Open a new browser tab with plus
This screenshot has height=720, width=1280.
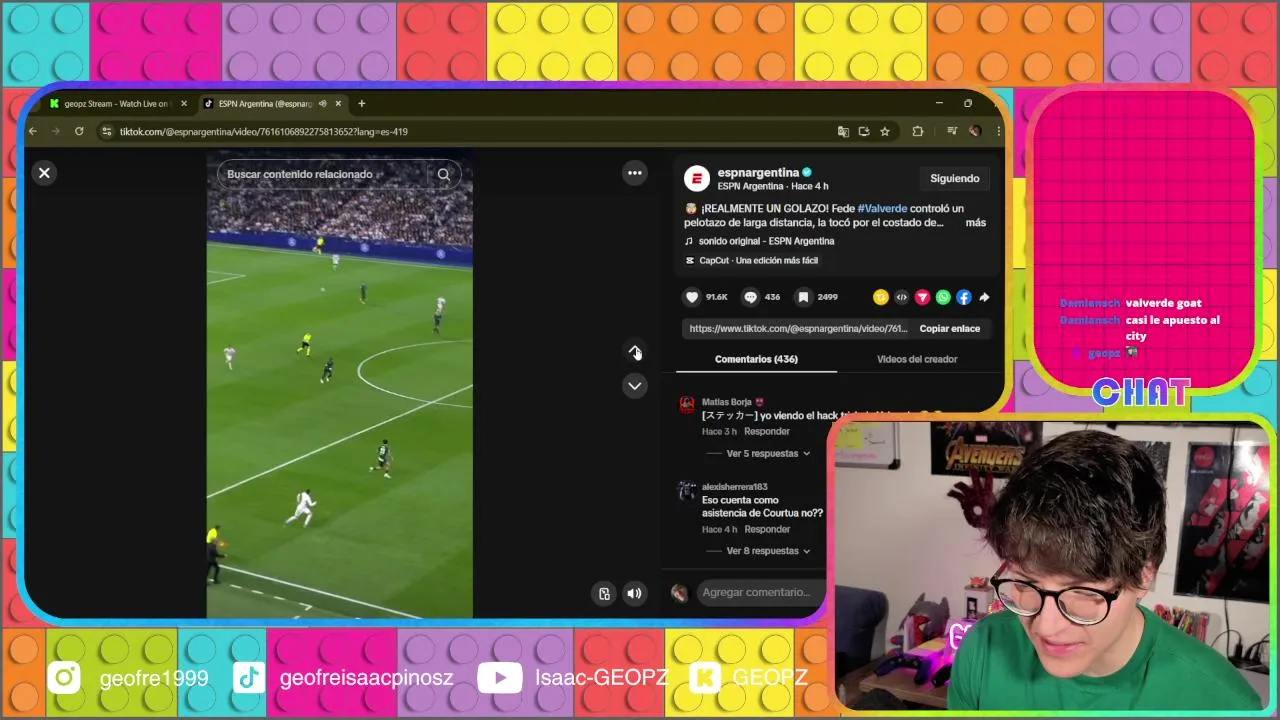point(362,103)
